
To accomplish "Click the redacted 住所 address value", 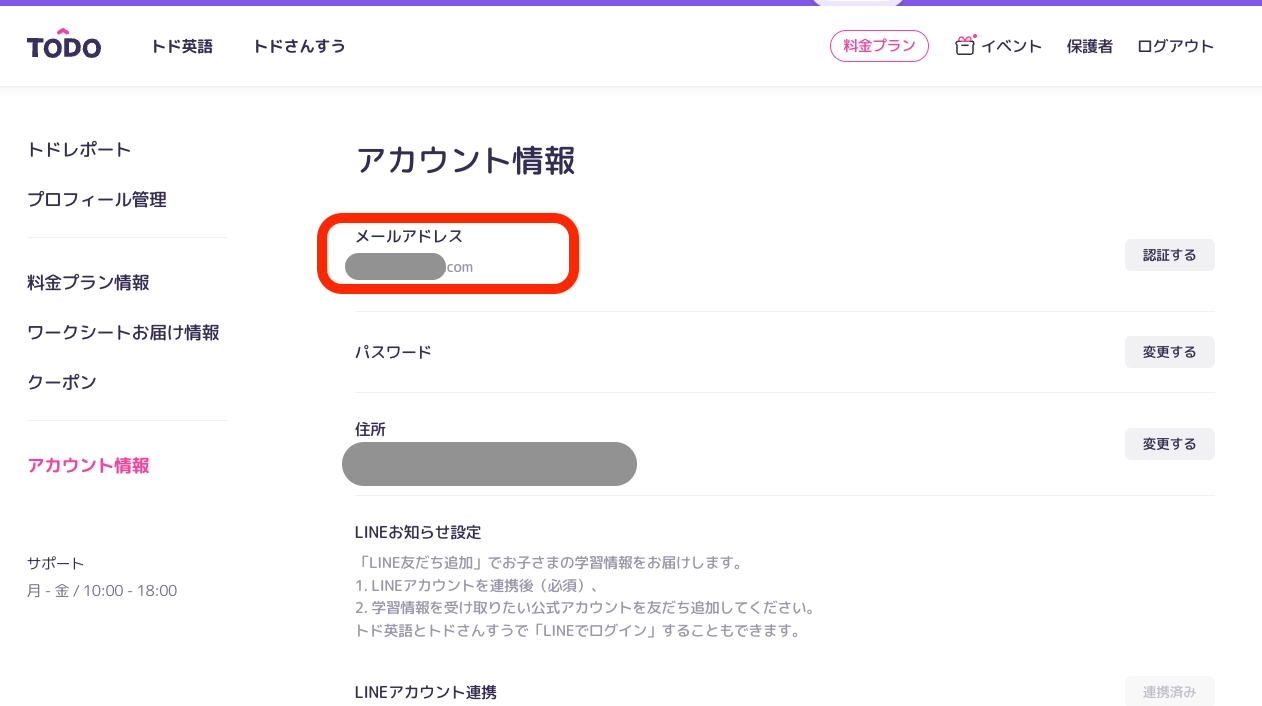I will tap(489, 464).
